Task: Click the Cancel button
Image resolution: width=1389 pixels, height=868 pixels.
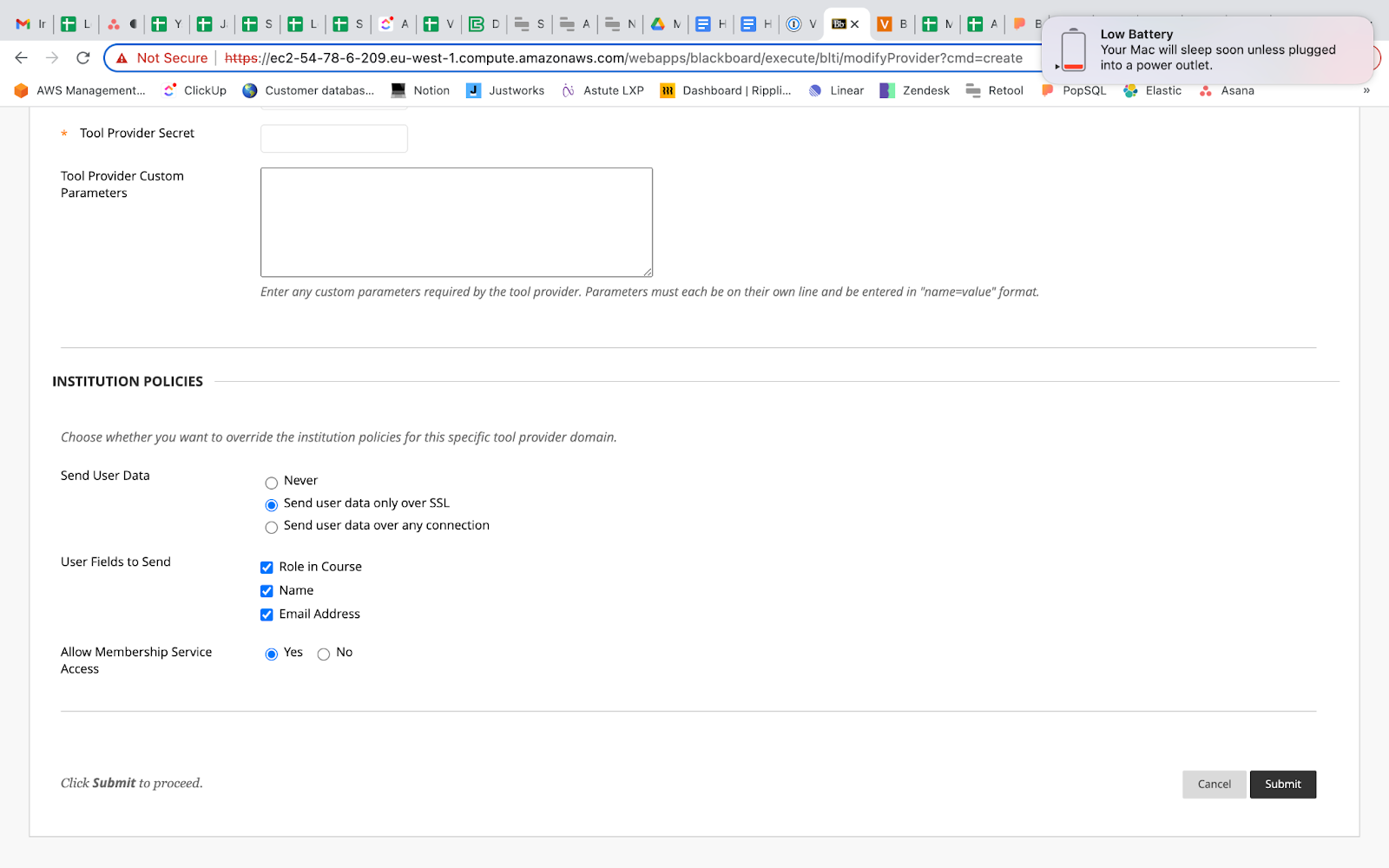Action: (1214, 784)
